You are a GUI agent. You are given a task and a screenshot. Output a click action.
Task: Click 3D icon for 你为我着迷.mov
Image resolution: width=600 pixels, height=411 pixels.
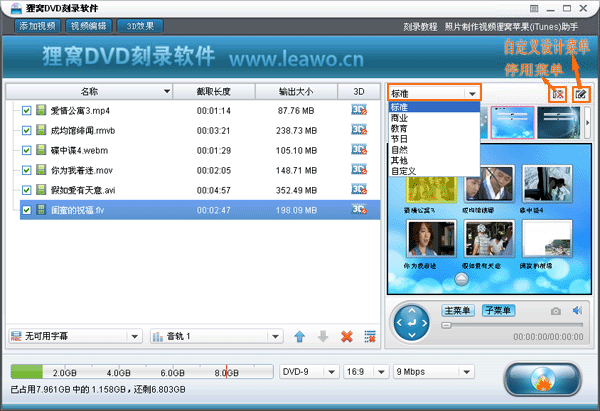[x=359, y=170]
